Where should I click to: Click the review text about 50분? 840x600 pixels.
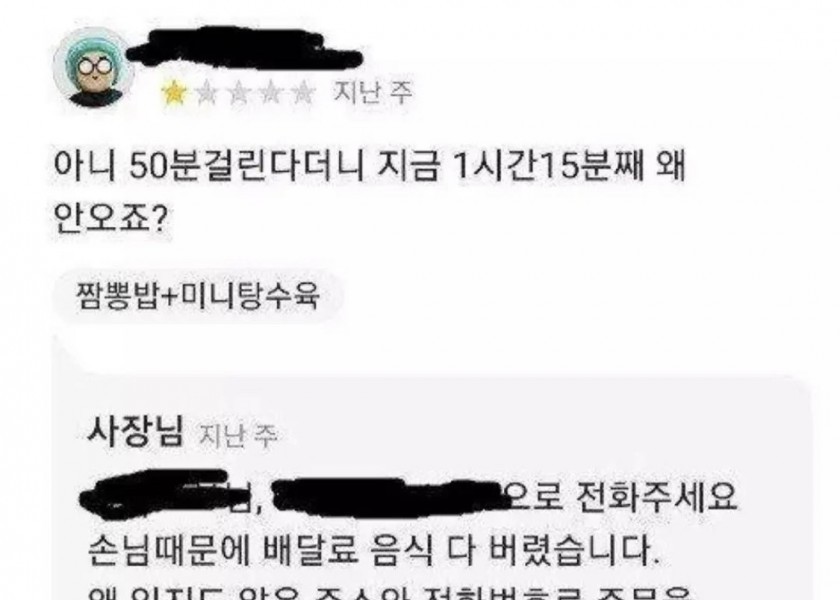[x=370, y=167]
